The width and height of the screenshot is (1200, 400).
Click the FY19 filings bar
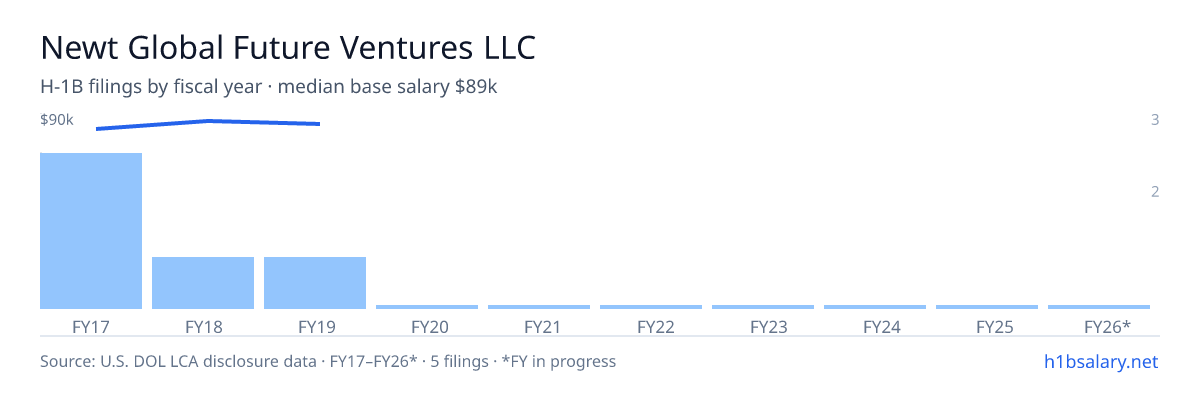coord(315,283)
